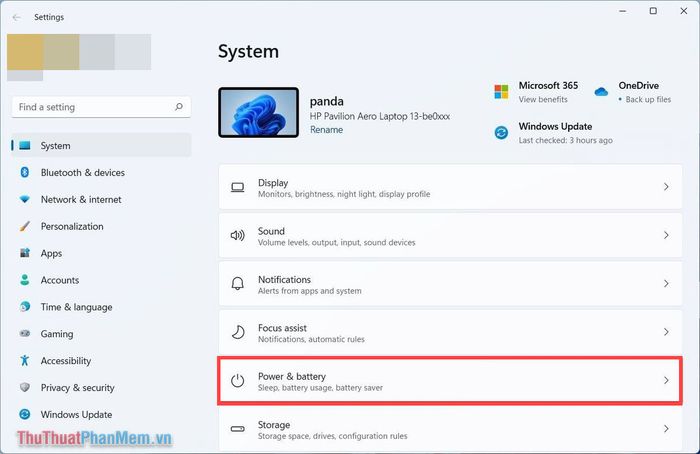Select Apps in the sidebar menu
The width and height of the screenshot is (700, 454).
click(51, 254)
